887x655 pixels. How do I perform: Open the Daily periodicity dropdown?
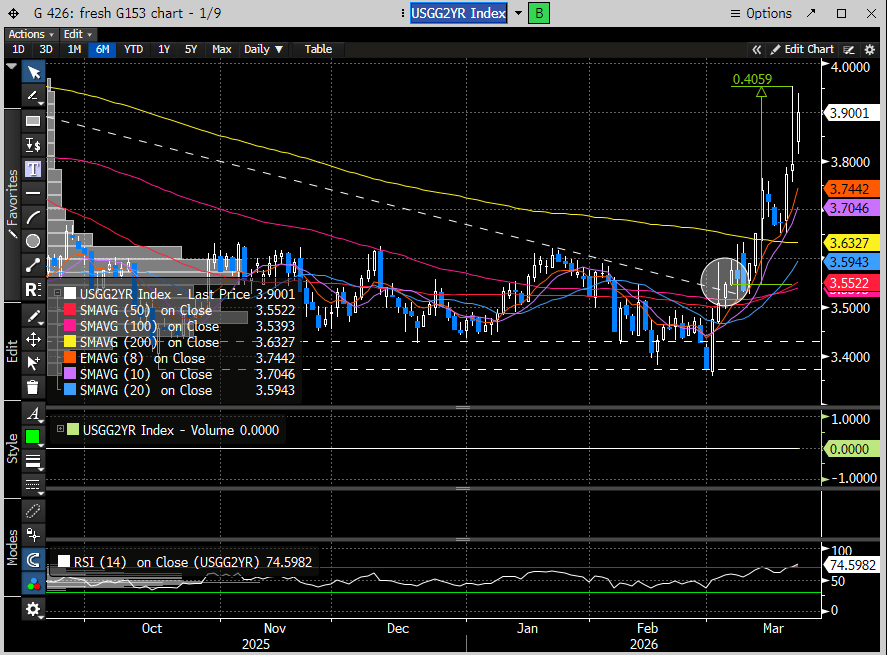(x=264, y=49)
